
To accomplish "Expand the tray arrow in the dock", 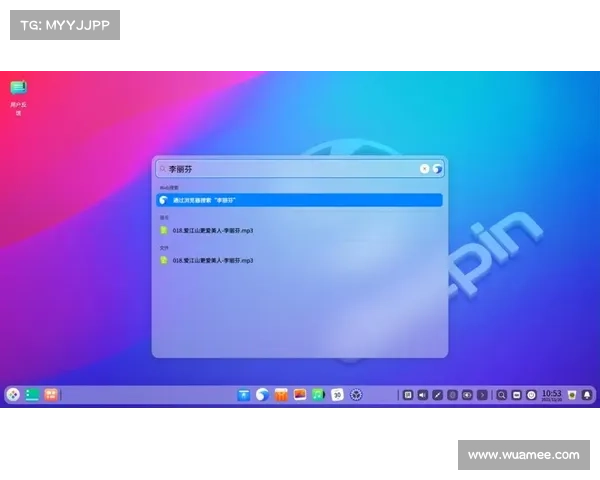I will (x=484, y=395).
